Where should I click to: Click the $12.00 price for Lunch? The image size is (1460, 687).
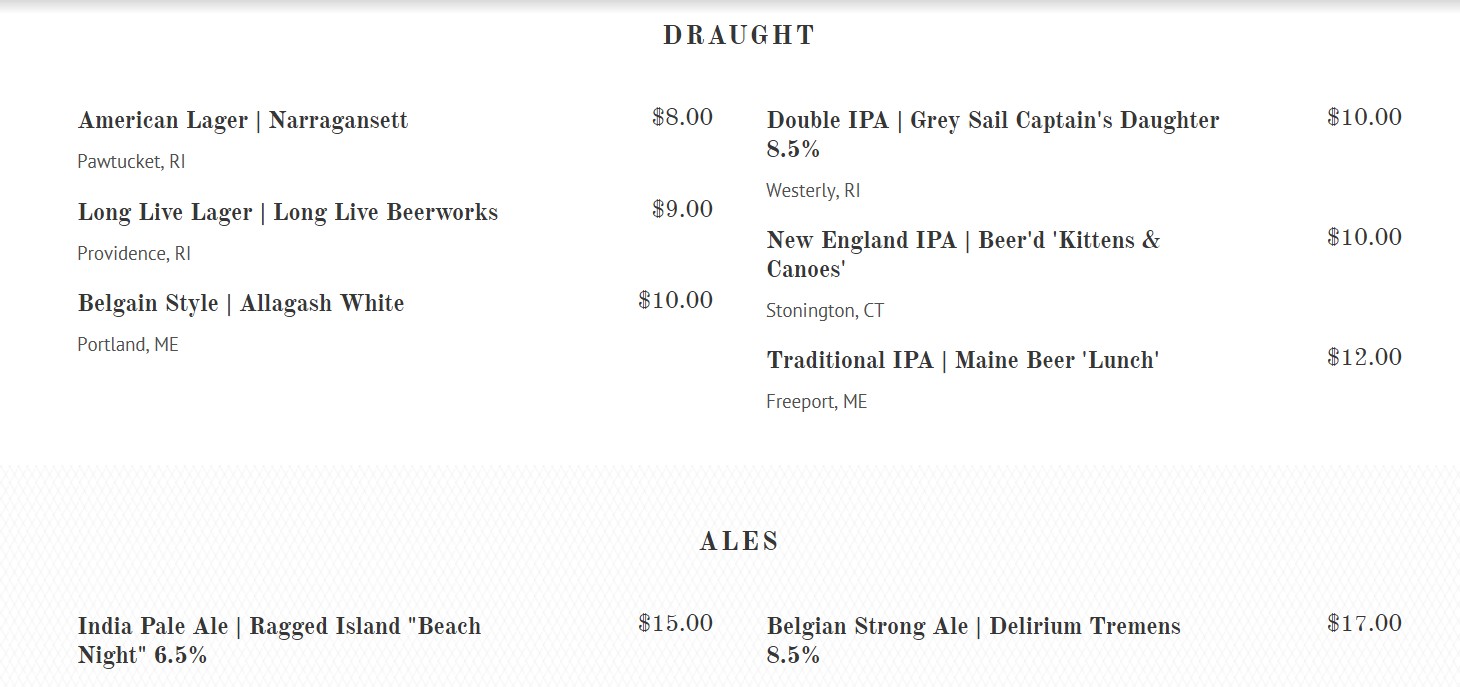pyautogui.click(x=1364, y=358)
